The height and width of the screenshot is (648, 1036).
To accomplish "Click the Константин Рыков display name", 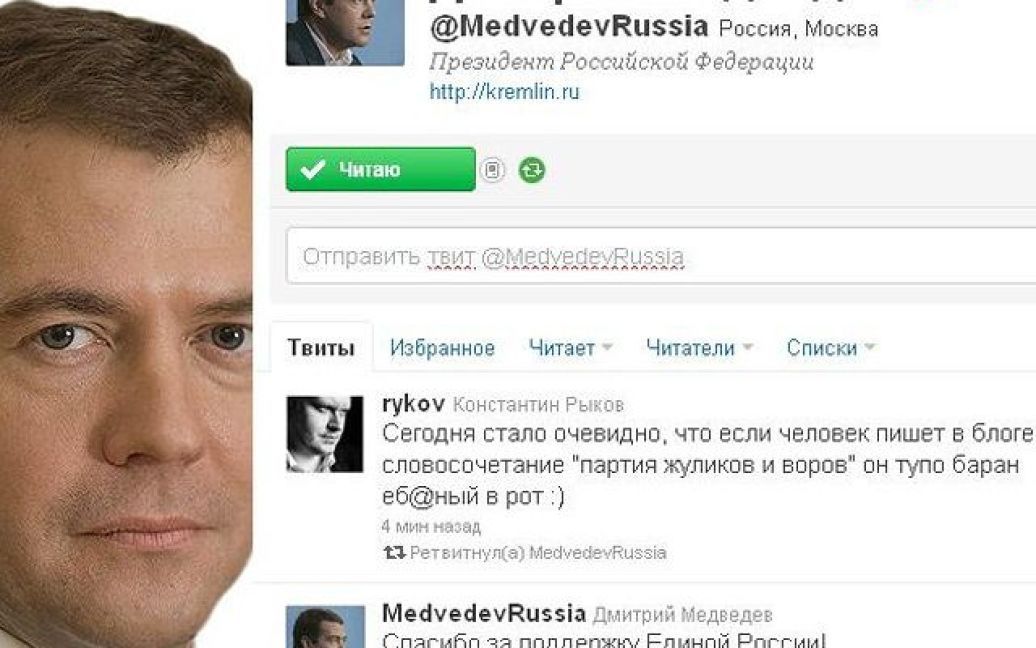I will (x=538, y=405).
